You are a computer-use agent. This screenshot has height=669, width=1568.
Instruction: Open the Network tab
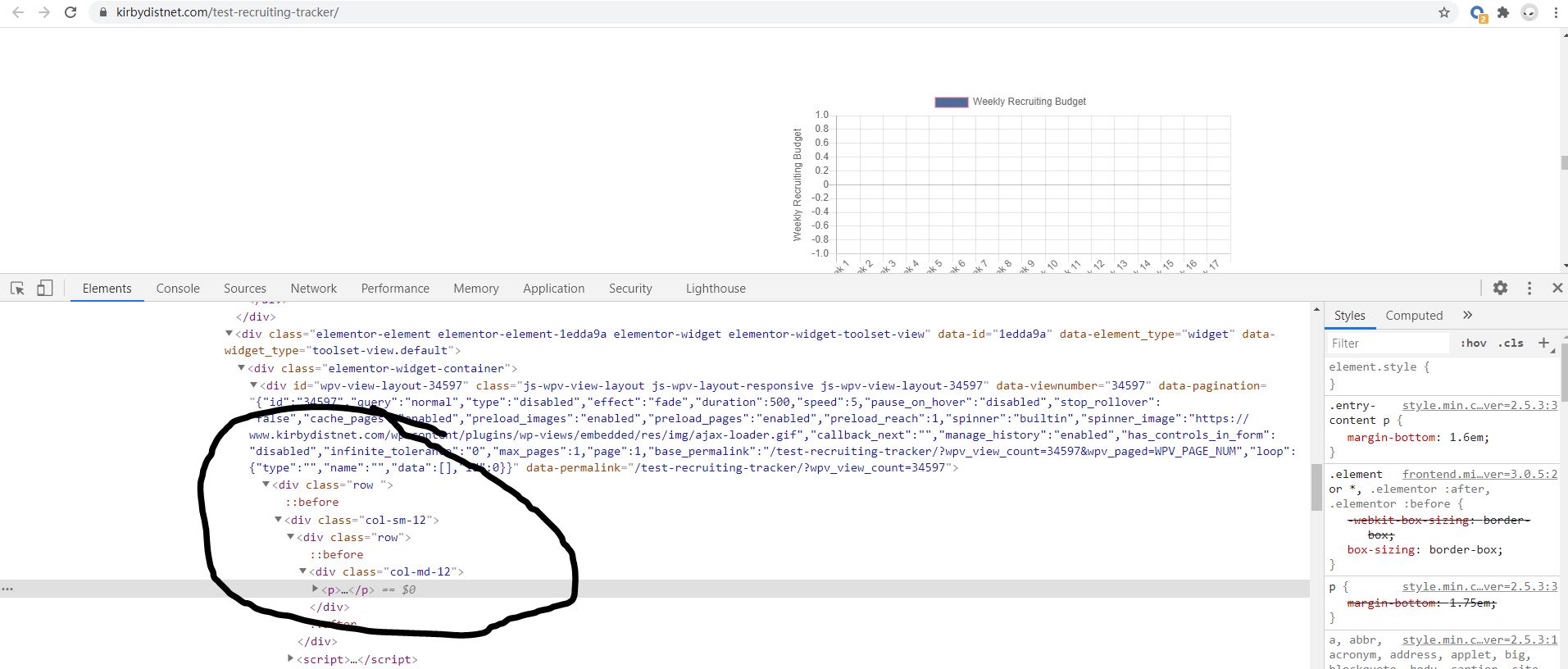click(x=314, y=288)
